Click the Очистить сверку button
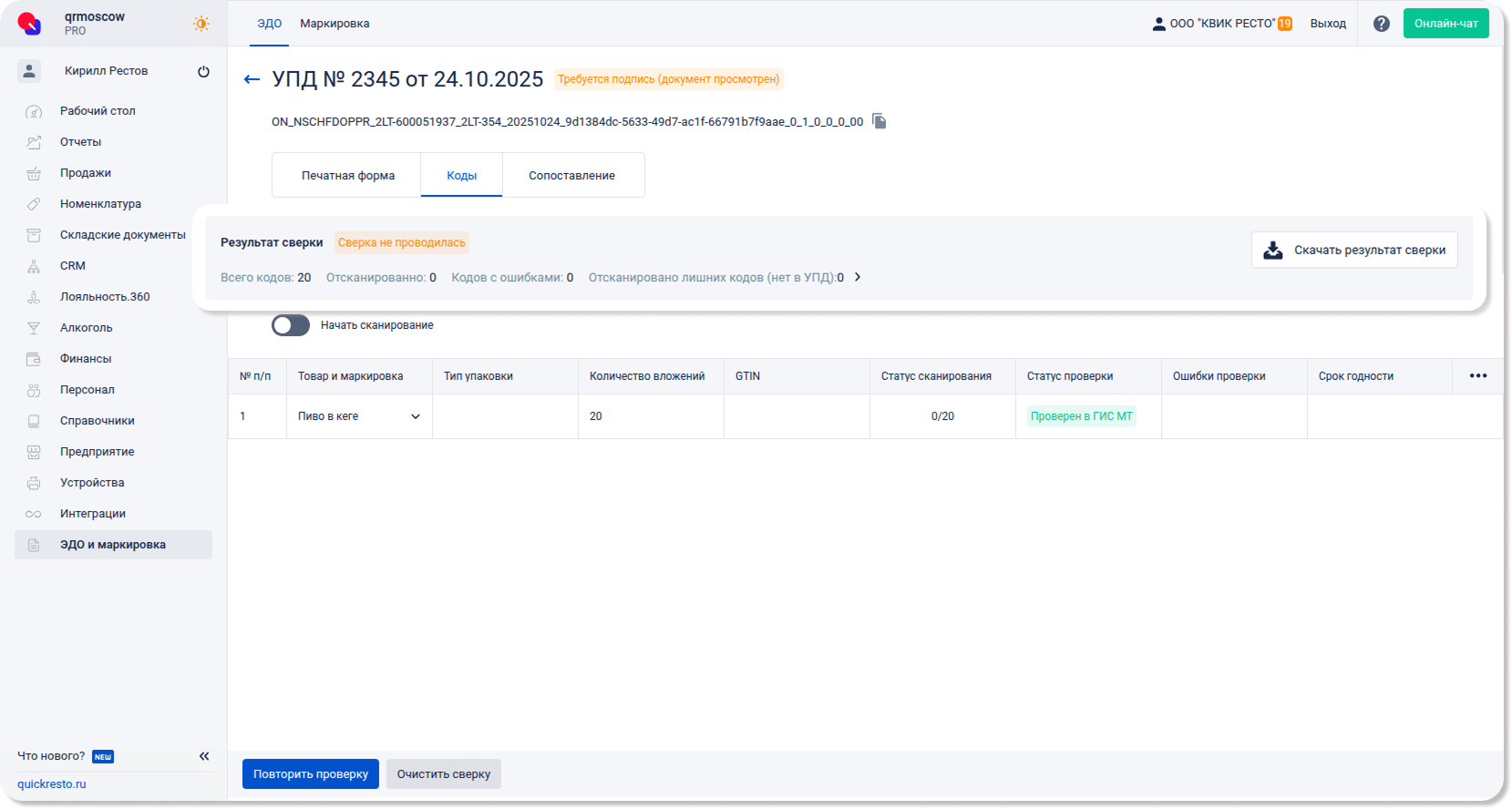This screenshot has height=809, width=1512. pyautogui.click(x=443, y=773)
